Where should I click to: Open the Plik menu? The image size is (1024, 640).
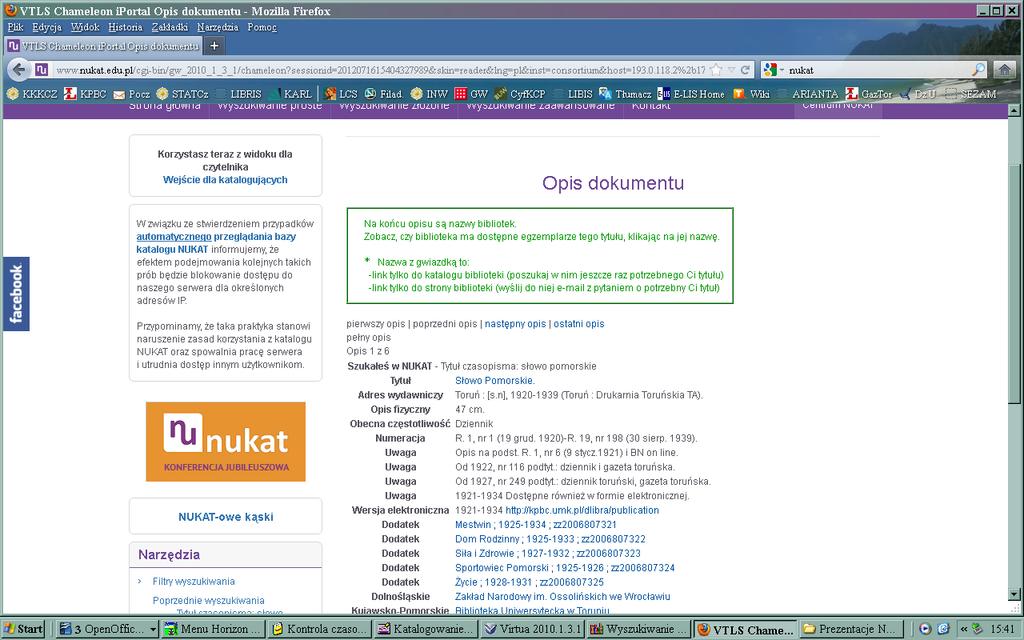pyautogui.click(x=15, y=27)
